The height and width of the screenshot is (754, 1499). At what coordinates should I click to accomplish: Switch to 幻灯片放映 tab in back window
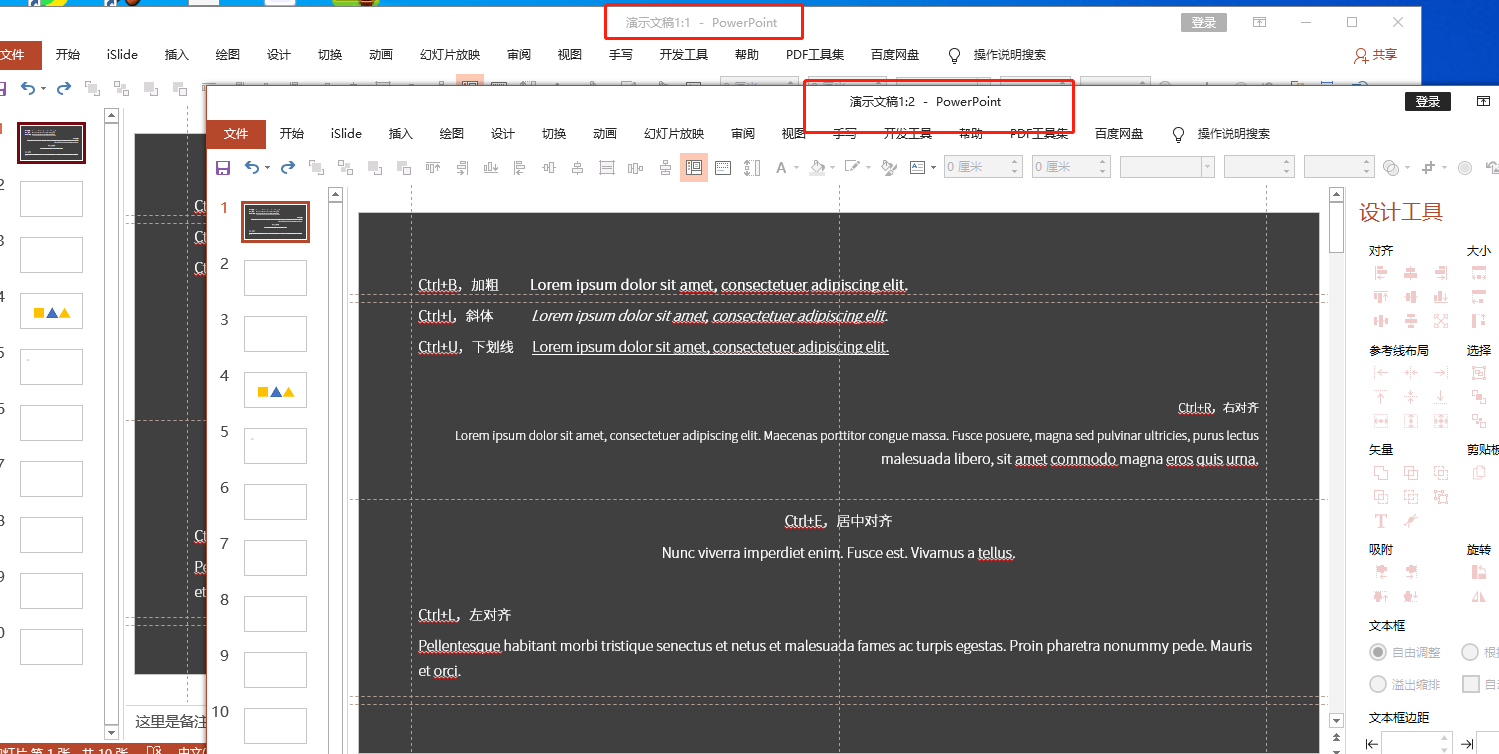point(450,55)
